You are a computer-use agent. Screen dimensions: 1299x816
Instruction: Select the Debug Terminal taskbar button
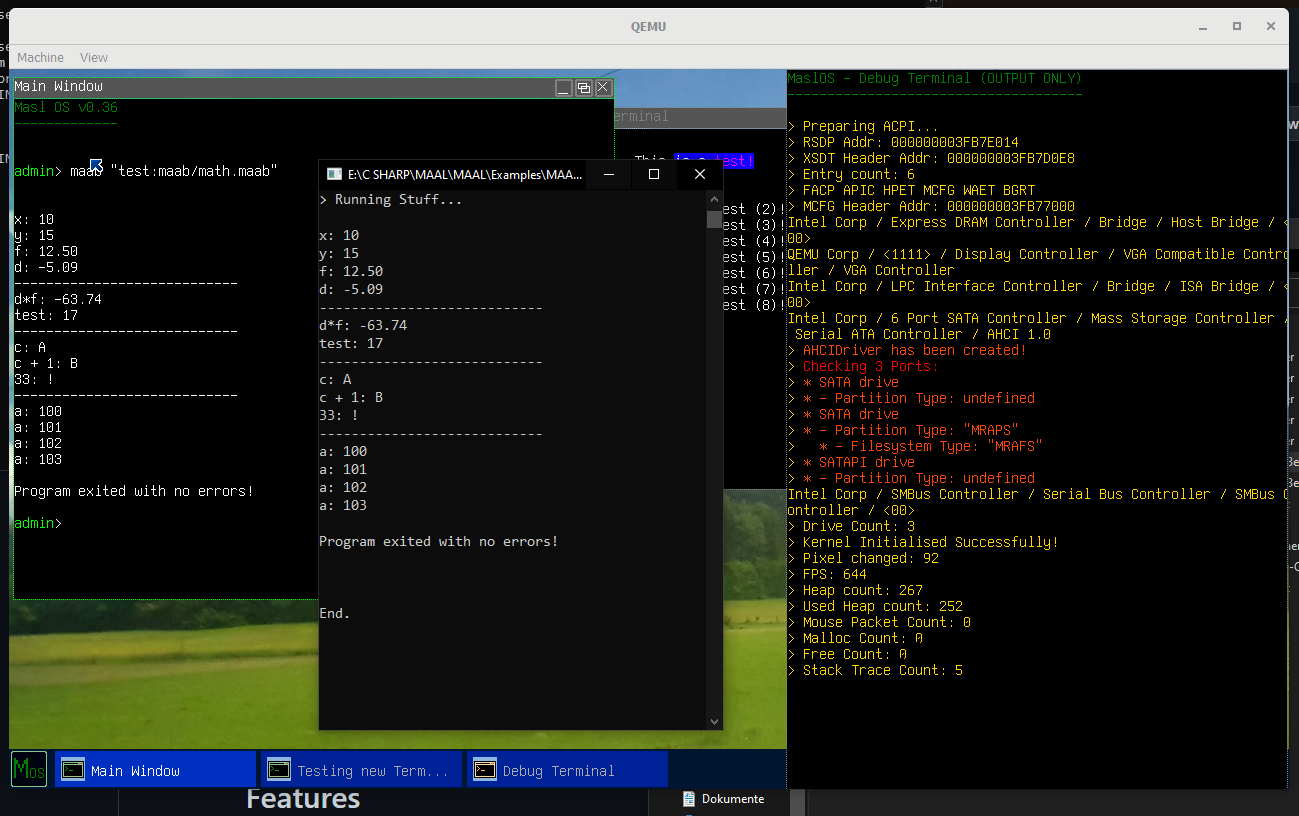[x=566, y=769]
